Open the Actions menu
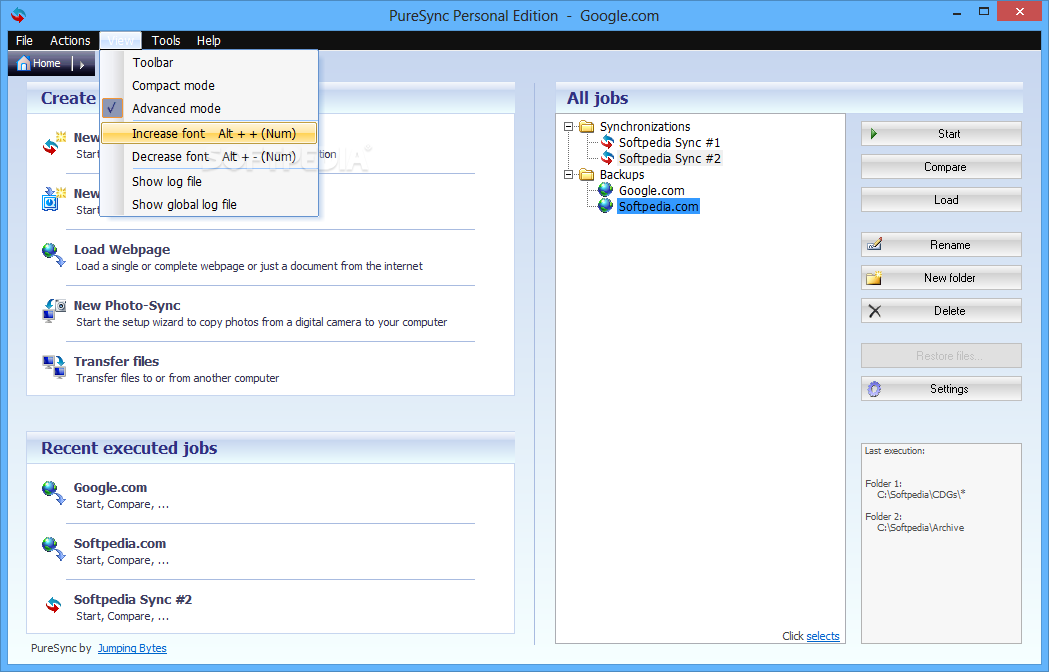Screen dimensions: 1049x672 point(70,40)
